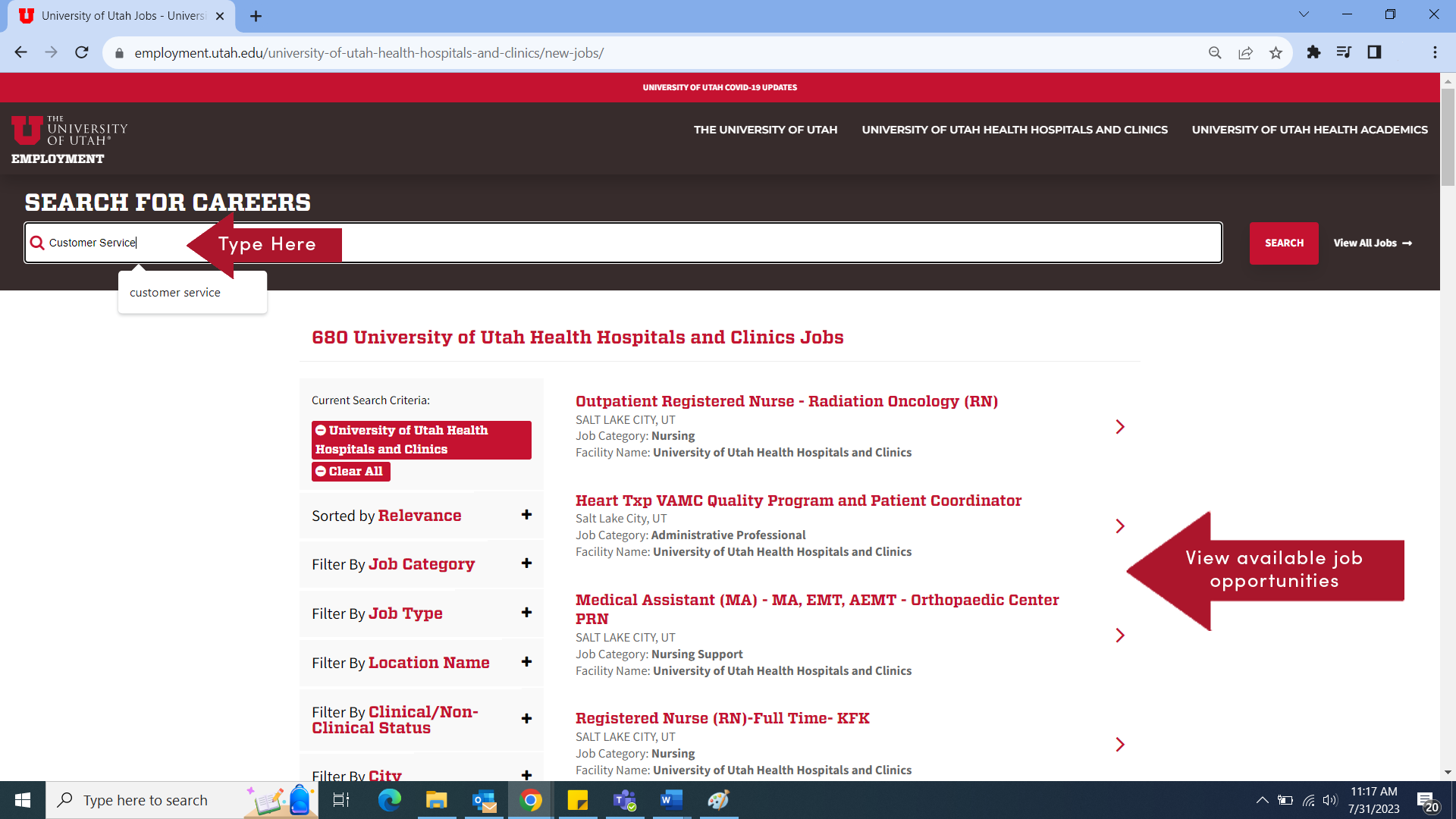
Task: Open the browser side panel icon
Action: (1375, 52)
